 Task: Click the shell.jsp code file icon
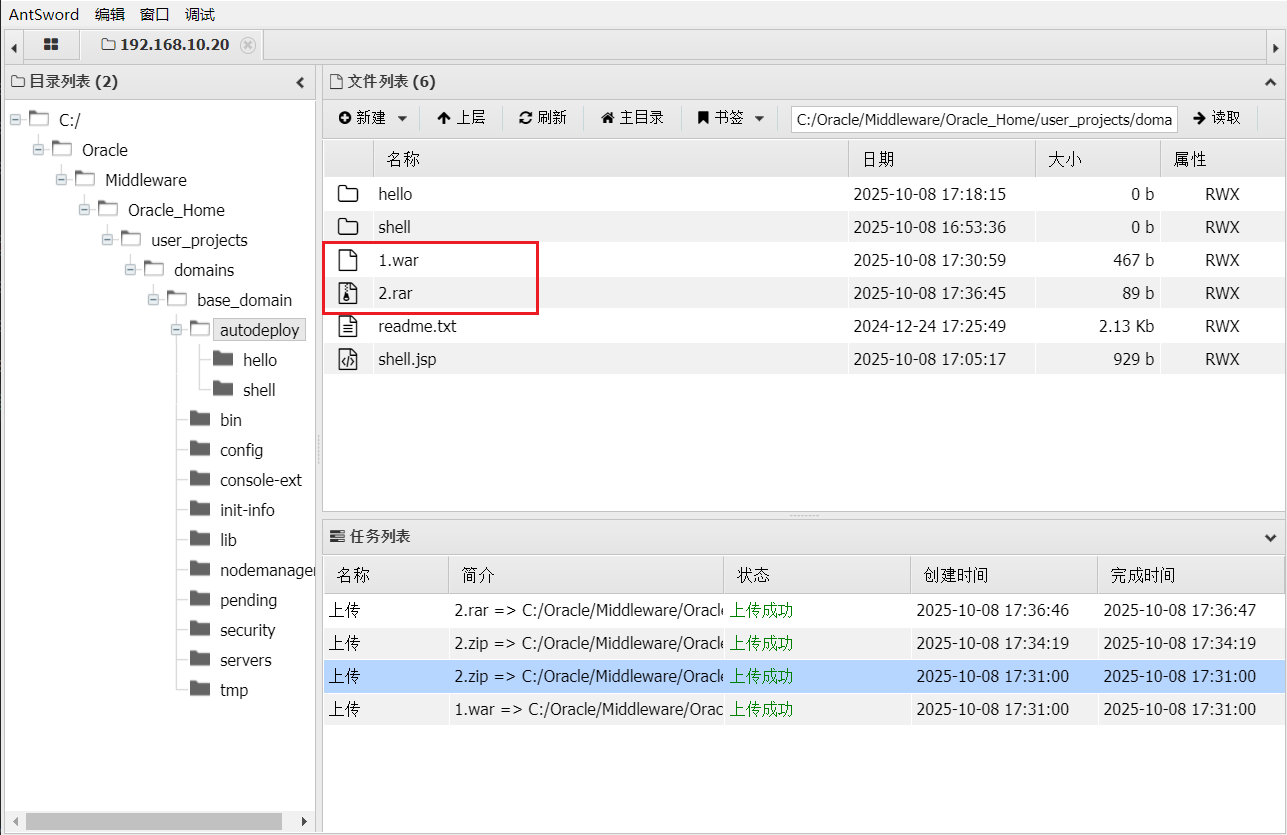pyautogui.click(x=348, y=359)
